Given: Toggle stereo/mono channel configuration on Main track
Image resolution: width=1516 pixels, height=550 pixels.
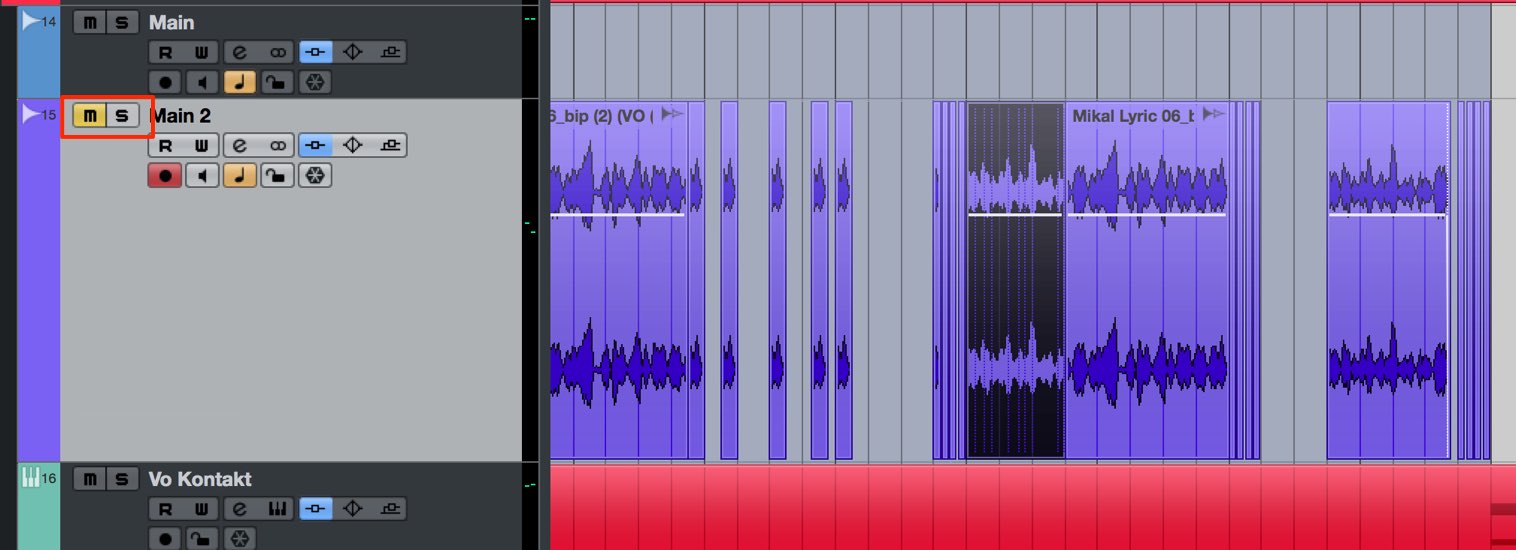Looking at the screenshot, I should [x=277, y=53].
